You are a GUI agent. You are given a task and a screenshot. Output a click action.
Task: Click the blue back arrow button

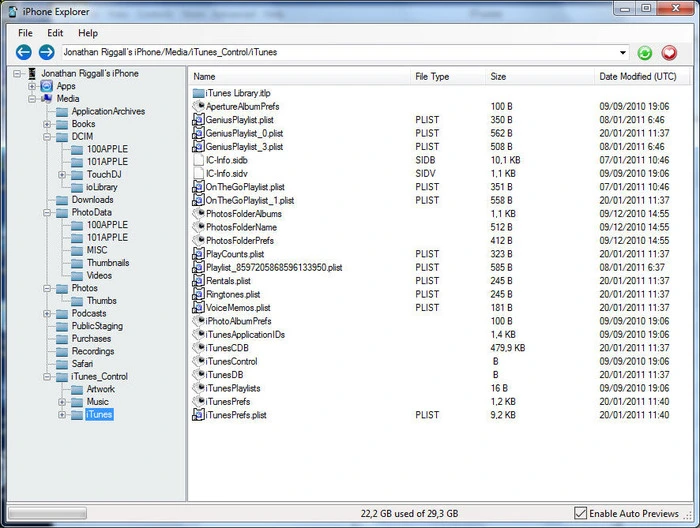point(24,52)
